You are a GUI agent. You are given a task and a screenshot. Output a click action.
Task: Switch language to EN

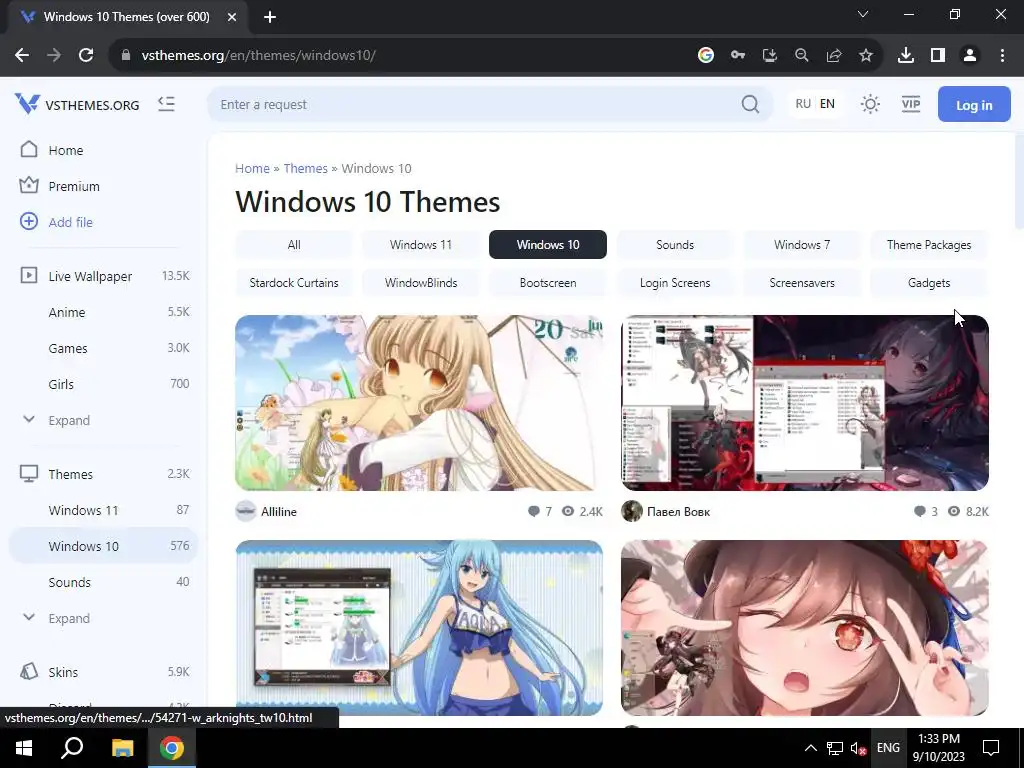click(827, 104)
